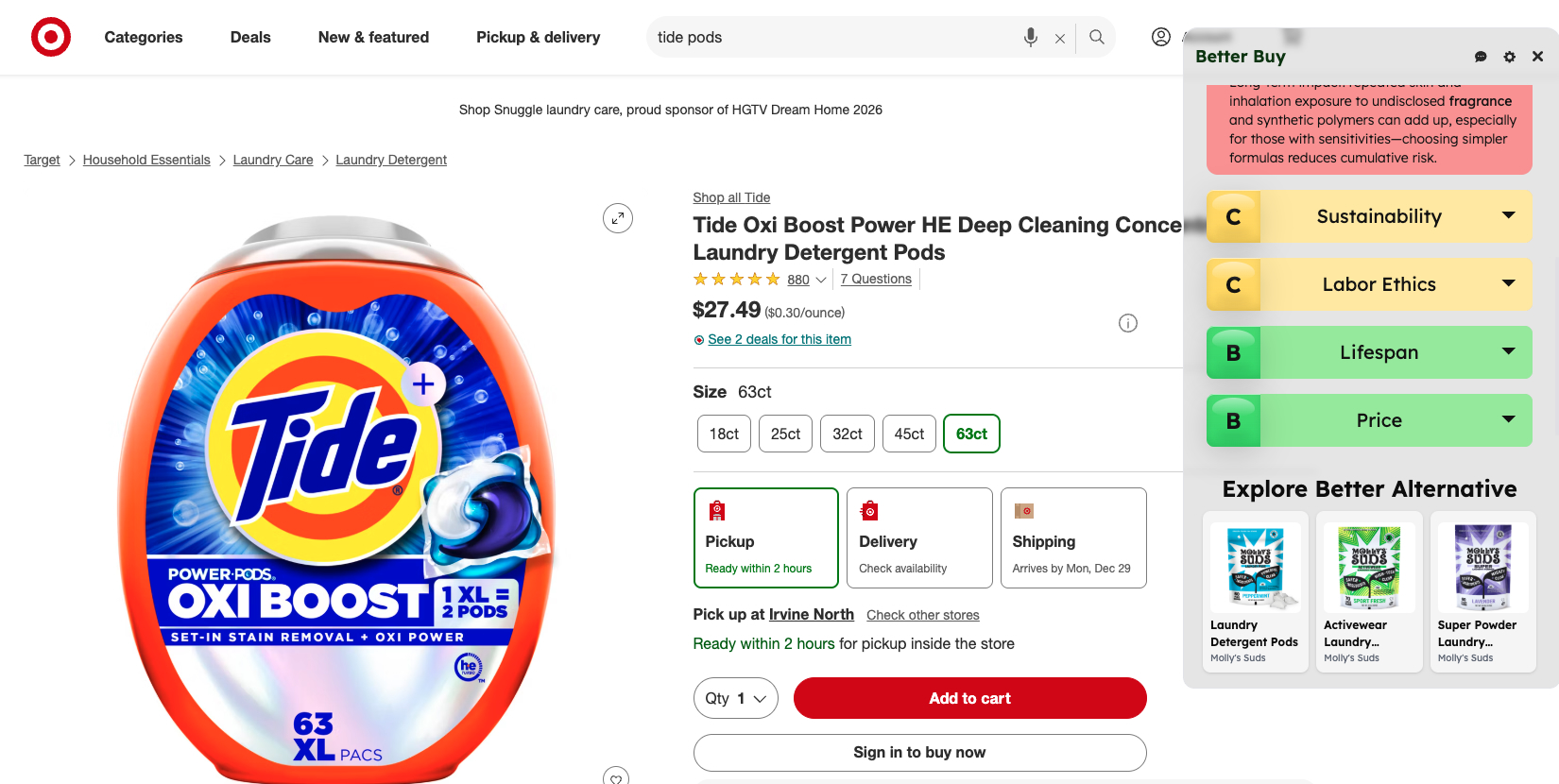Choose the Shipping option arriving Mon, Dec 29
Viewport: 1559px width, 784px height.
coord(1073,537)
